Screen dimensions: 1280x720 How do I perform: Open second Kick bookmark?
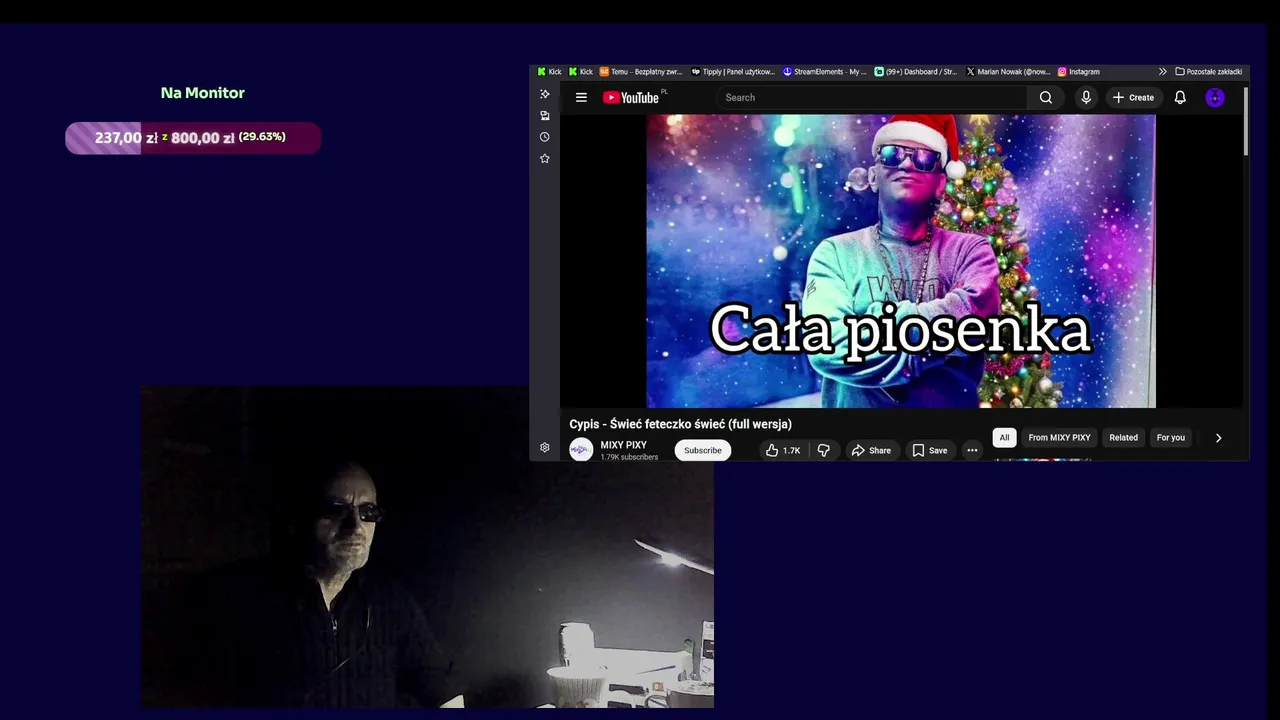[581, 72]
